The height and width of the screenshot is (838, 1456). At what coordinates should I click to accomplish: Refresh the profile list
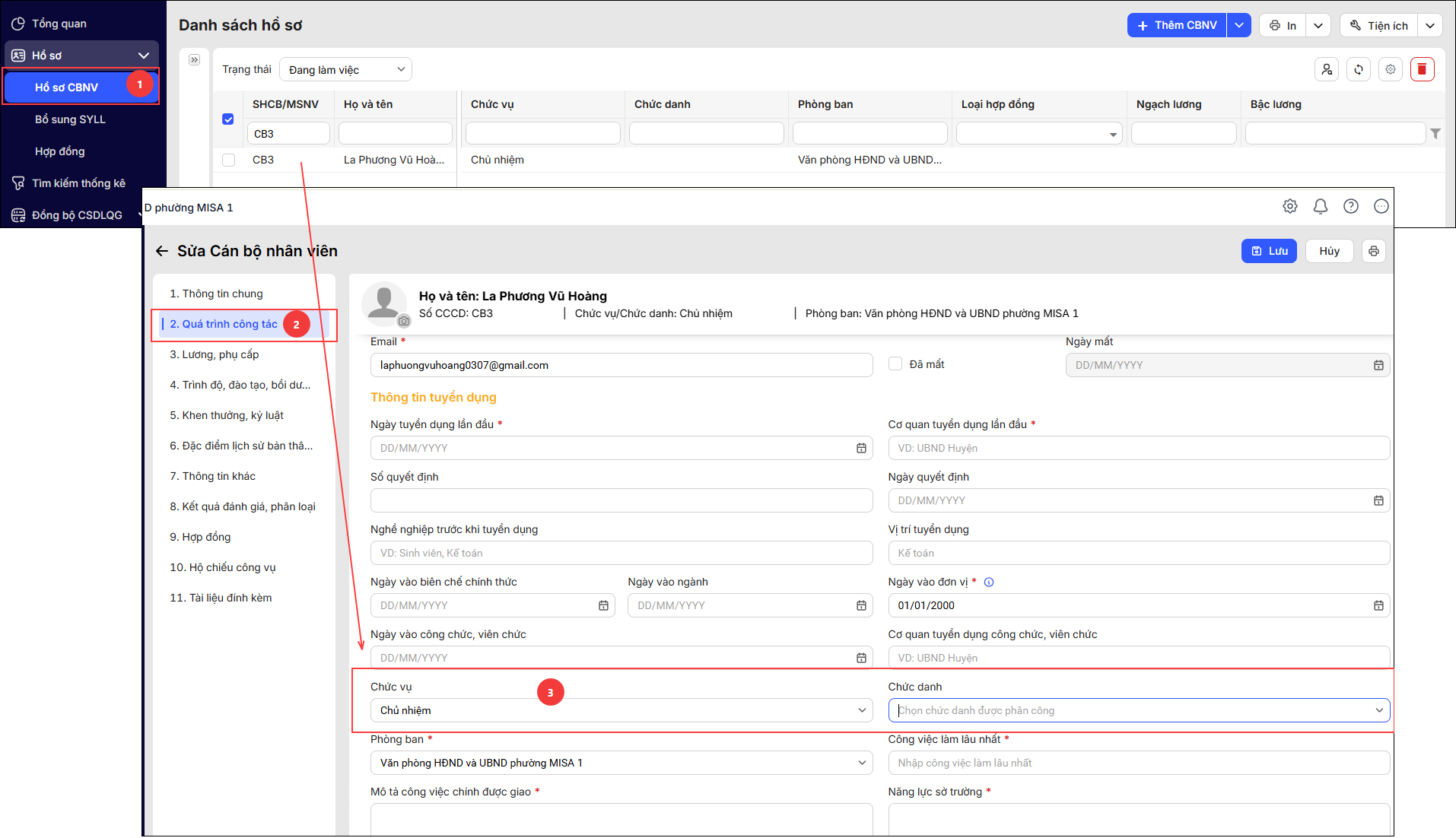tap(1359, 69)
